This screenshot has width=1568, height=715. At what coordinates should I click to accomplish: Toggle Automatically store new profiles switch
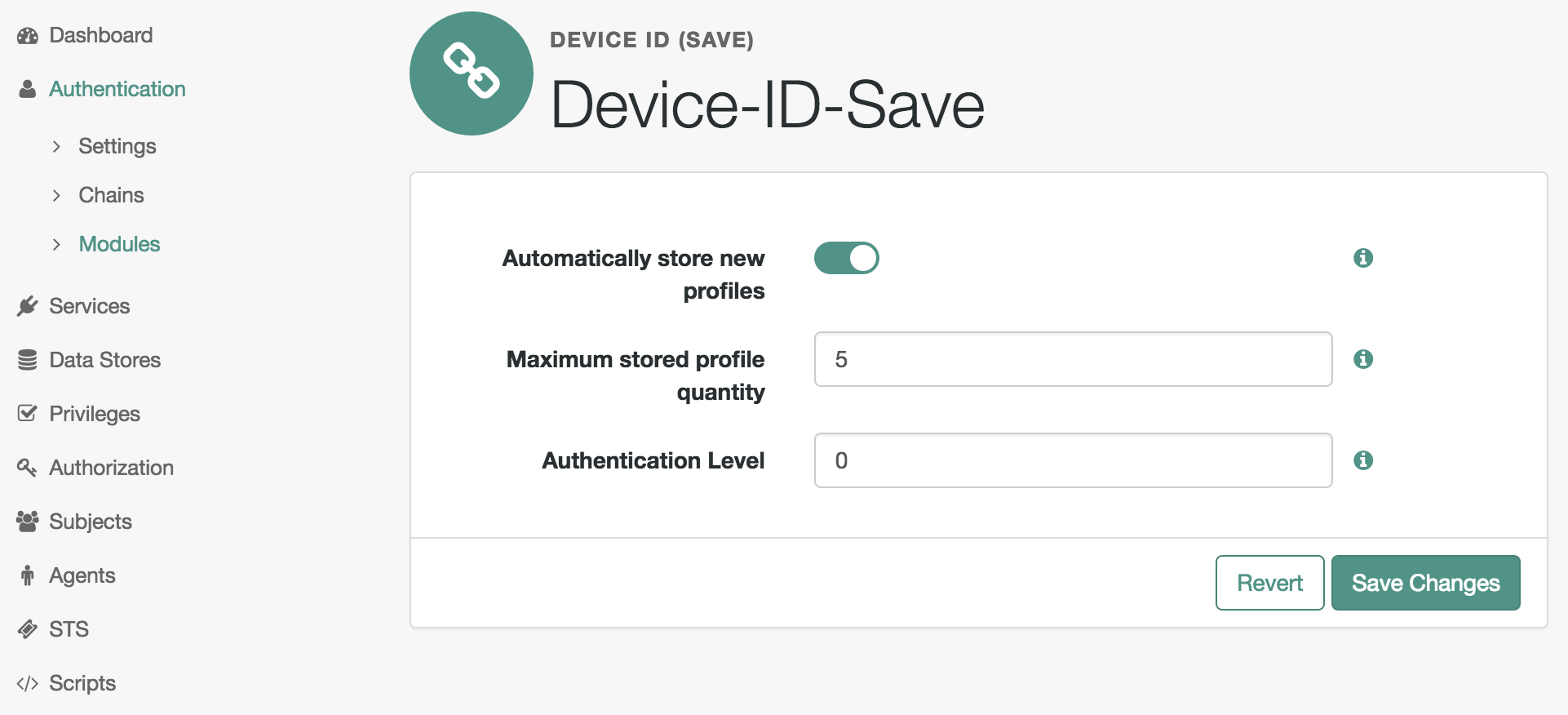[x=847, y=258]
